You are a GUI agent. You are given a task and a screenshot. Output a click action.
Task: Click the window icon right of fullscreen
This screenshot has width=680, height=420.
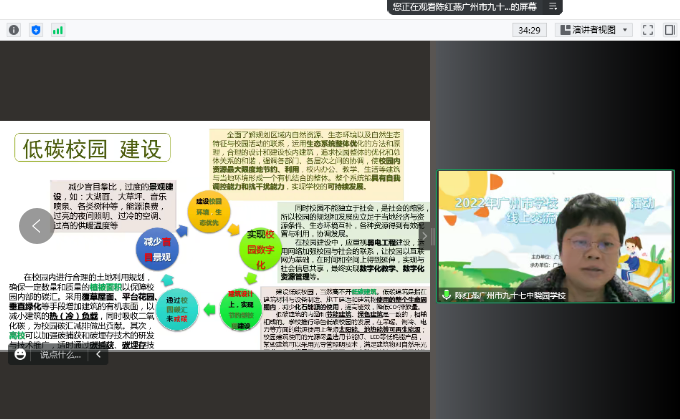pyautogui.click(x=668, y=30)
